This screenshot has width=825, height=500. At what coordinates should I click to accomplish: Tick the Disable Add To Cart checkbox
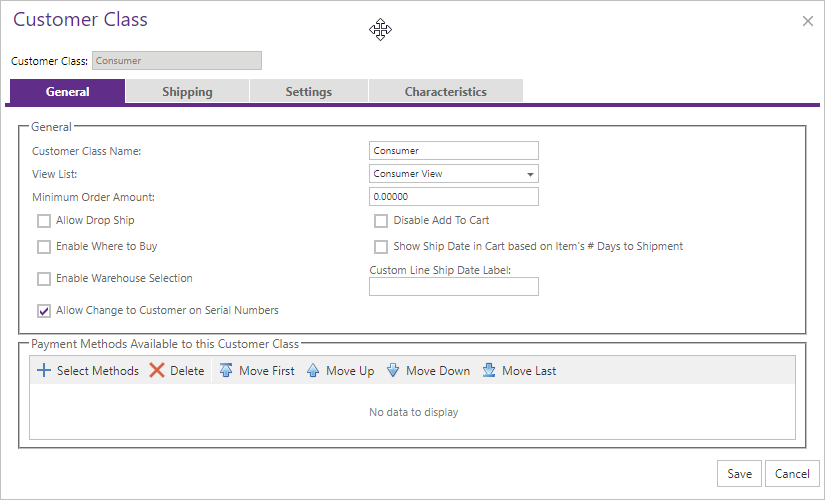(381, 221)
